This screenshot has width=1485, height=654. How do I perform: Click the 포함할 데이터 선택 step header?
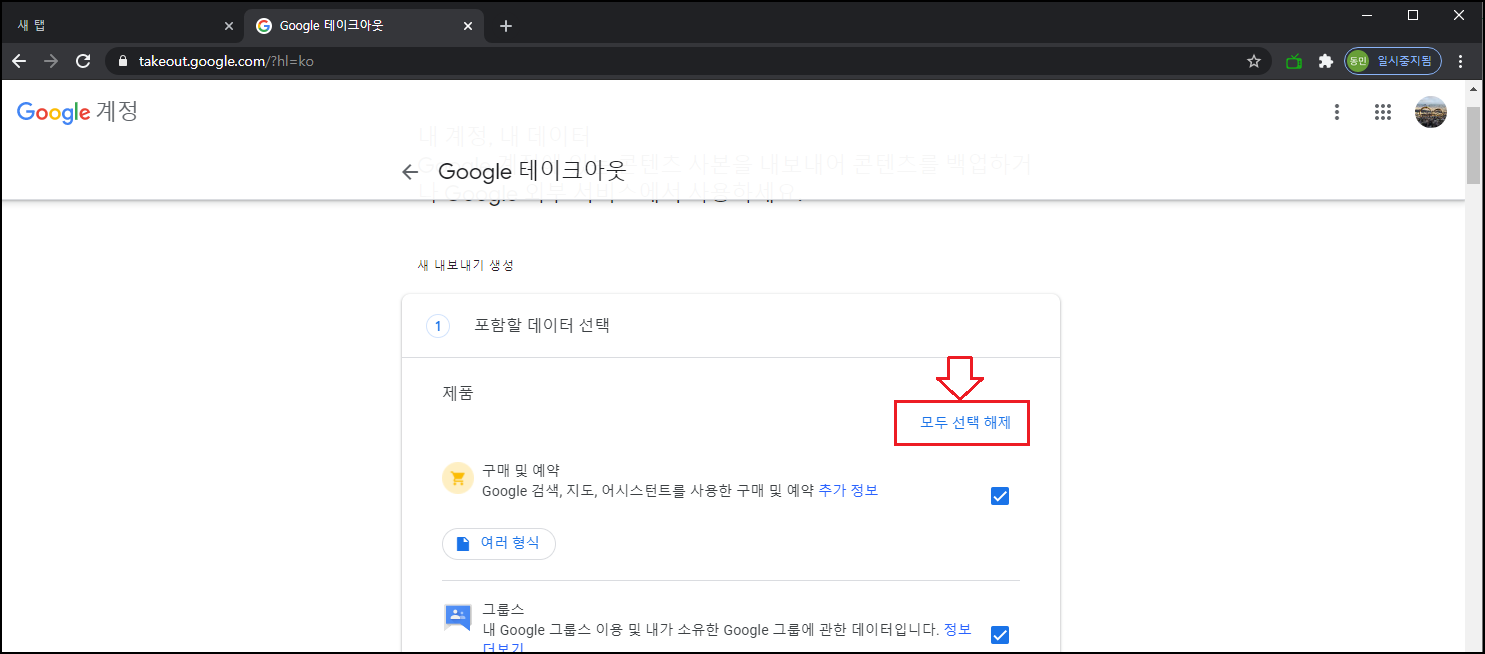pyautogui.click(x=730, y=325)
